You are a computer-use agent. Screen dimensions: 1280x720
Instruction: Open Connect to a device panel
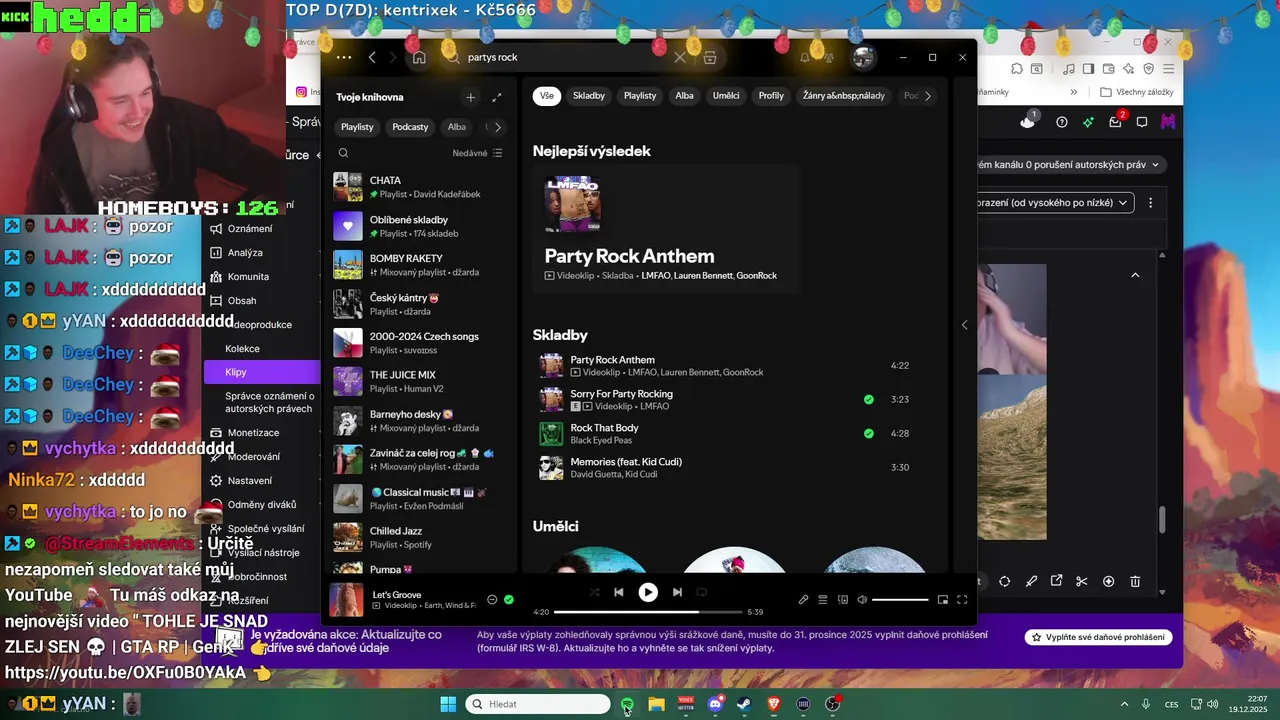click(x=843, y=600)
